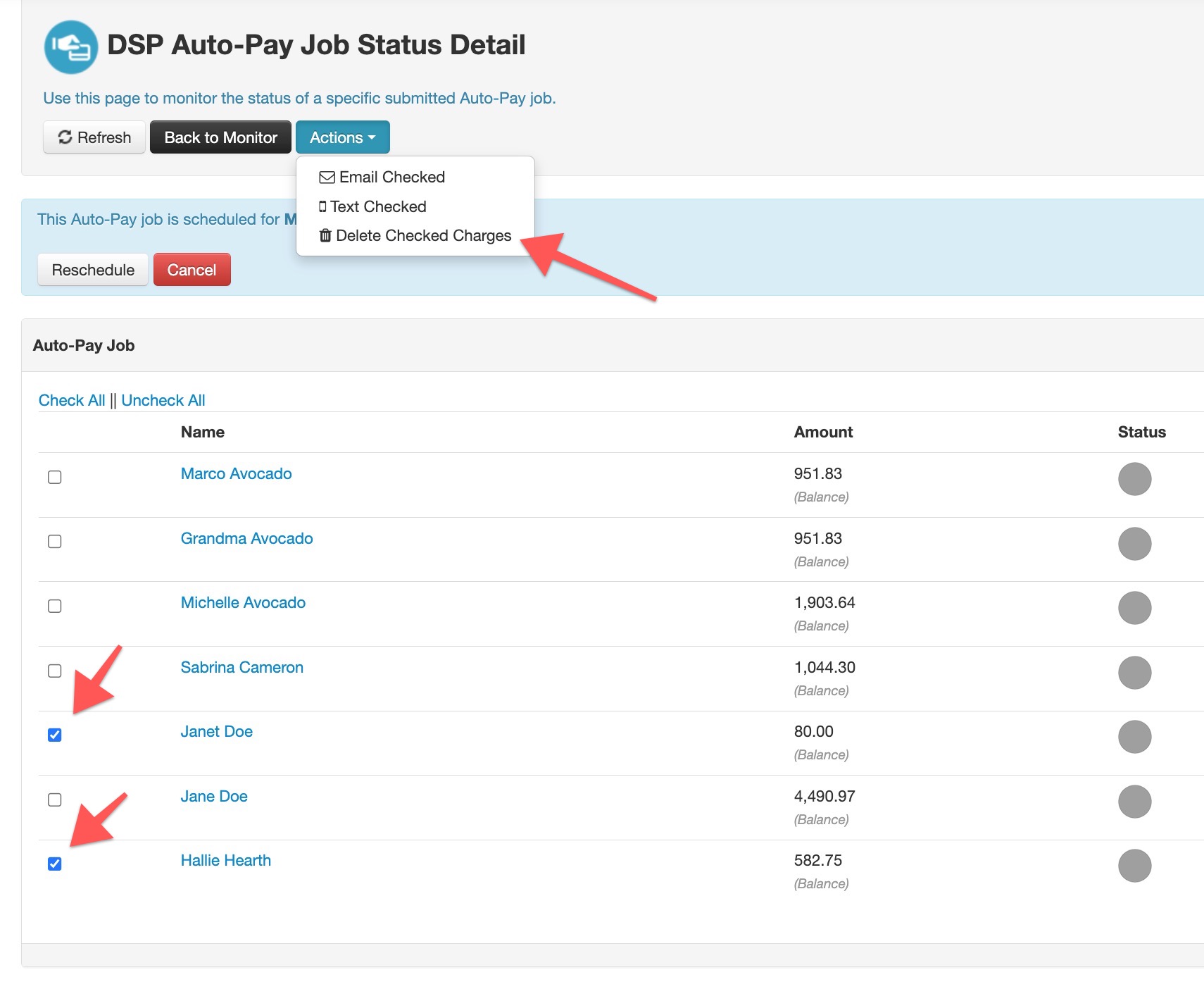Select Delete Checked Charges menu item
Screen dimensions: 1204x989
pos(415,235)
